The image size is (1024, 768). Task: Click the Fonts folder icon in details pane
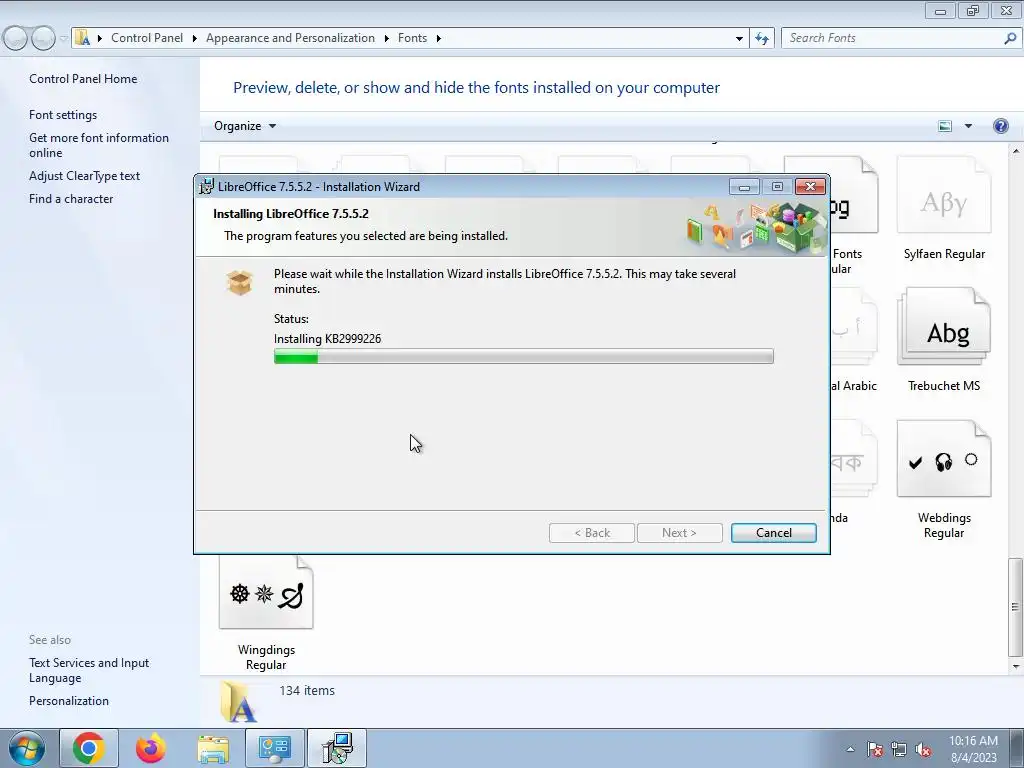click(x=238, y=702)
